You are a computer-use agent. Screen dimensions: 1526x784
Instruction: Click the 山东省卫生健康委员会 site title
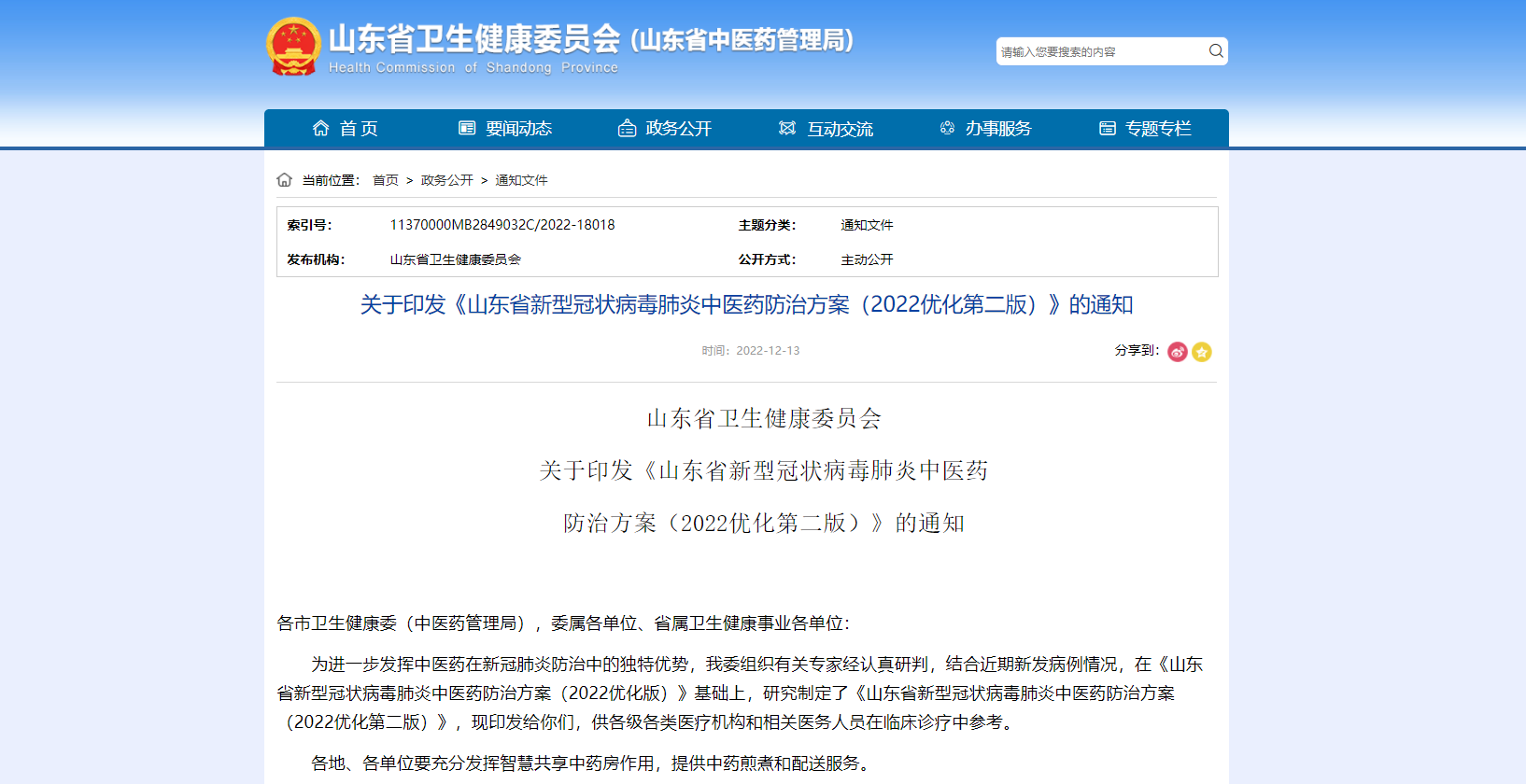click(474, 39)
